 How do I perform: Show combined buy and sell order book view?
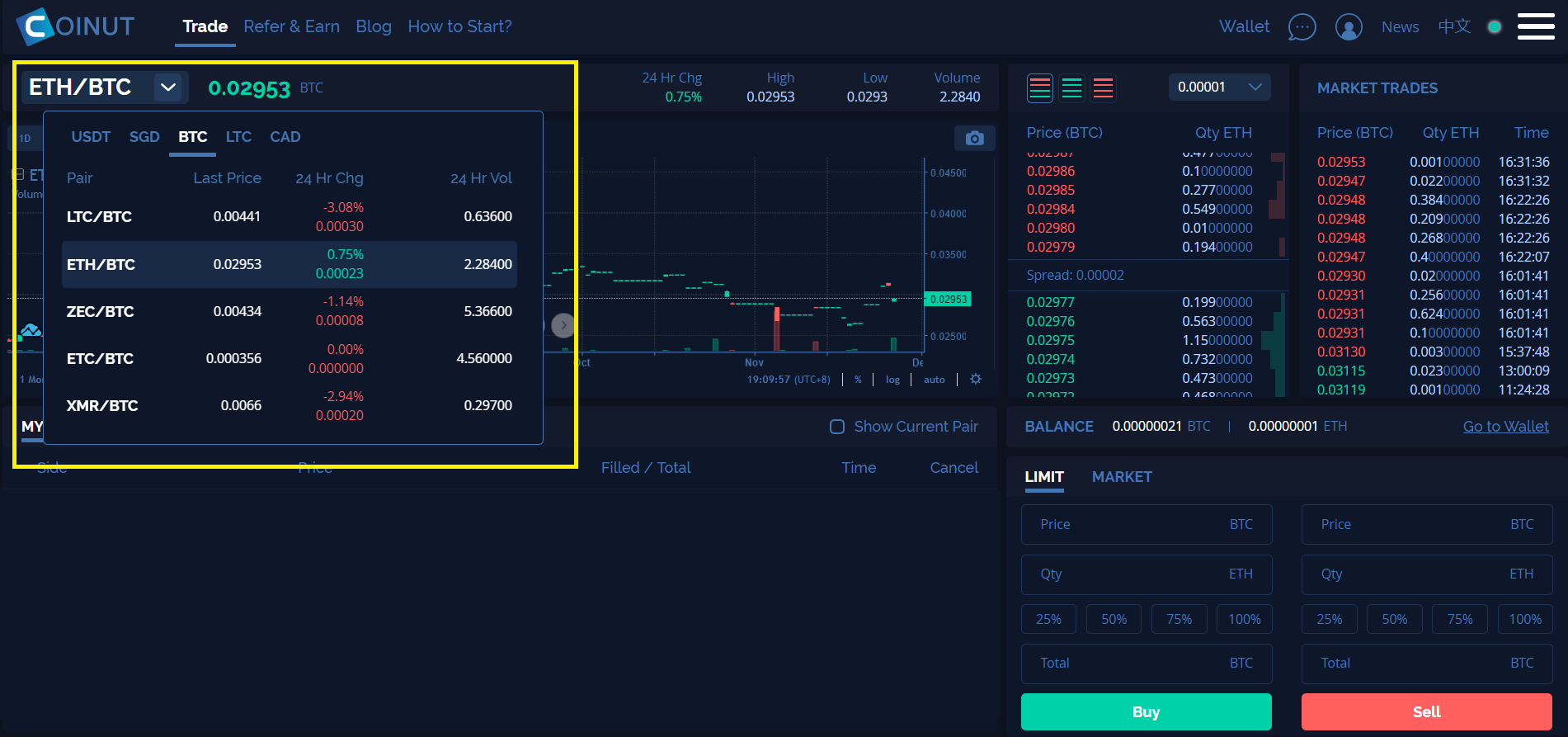pyautogui.click(x=1040, y=87)
